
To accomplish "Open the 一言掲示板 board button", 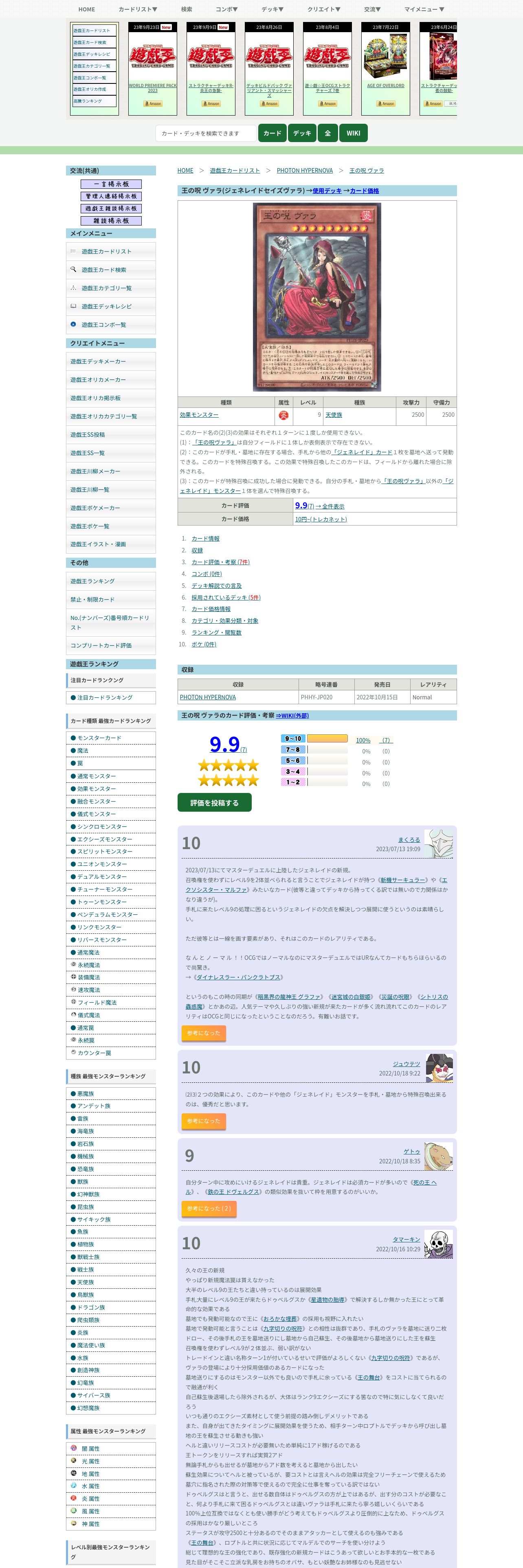I will pos(111,184).
